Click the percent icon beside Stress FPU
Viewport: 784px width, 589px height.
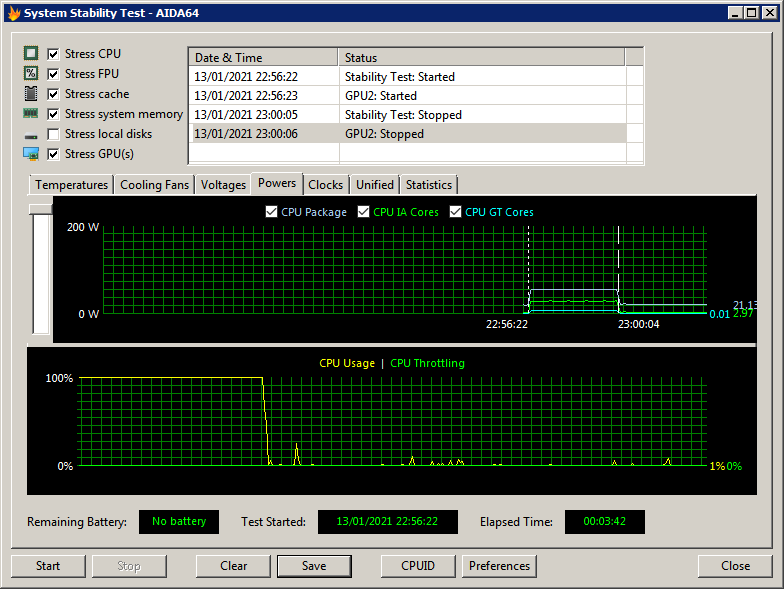coord(31,73)
